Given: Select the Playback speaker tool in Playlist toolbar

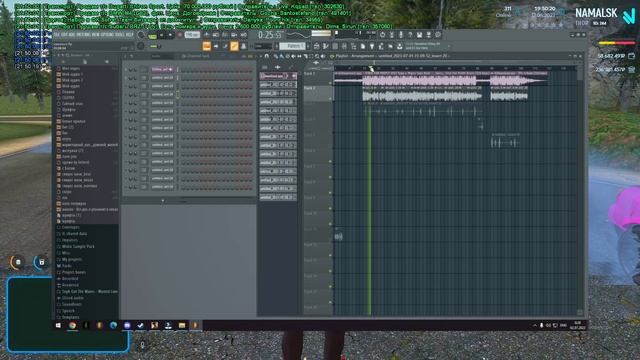Looking at the screenshot, I should tap(322, 56).
